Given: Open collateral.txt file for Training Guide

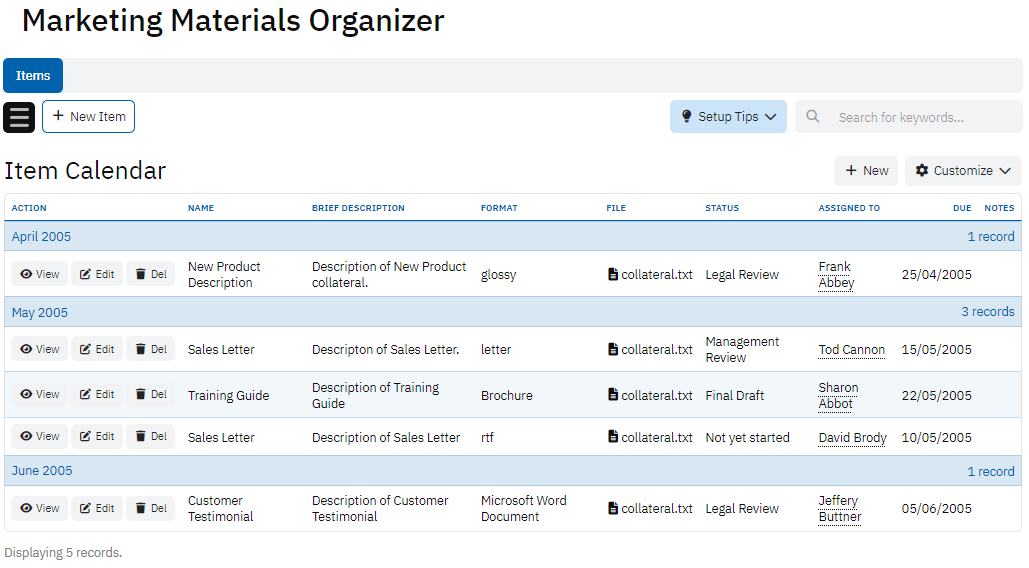Looking at the screenshot, I should click(650, 395).
